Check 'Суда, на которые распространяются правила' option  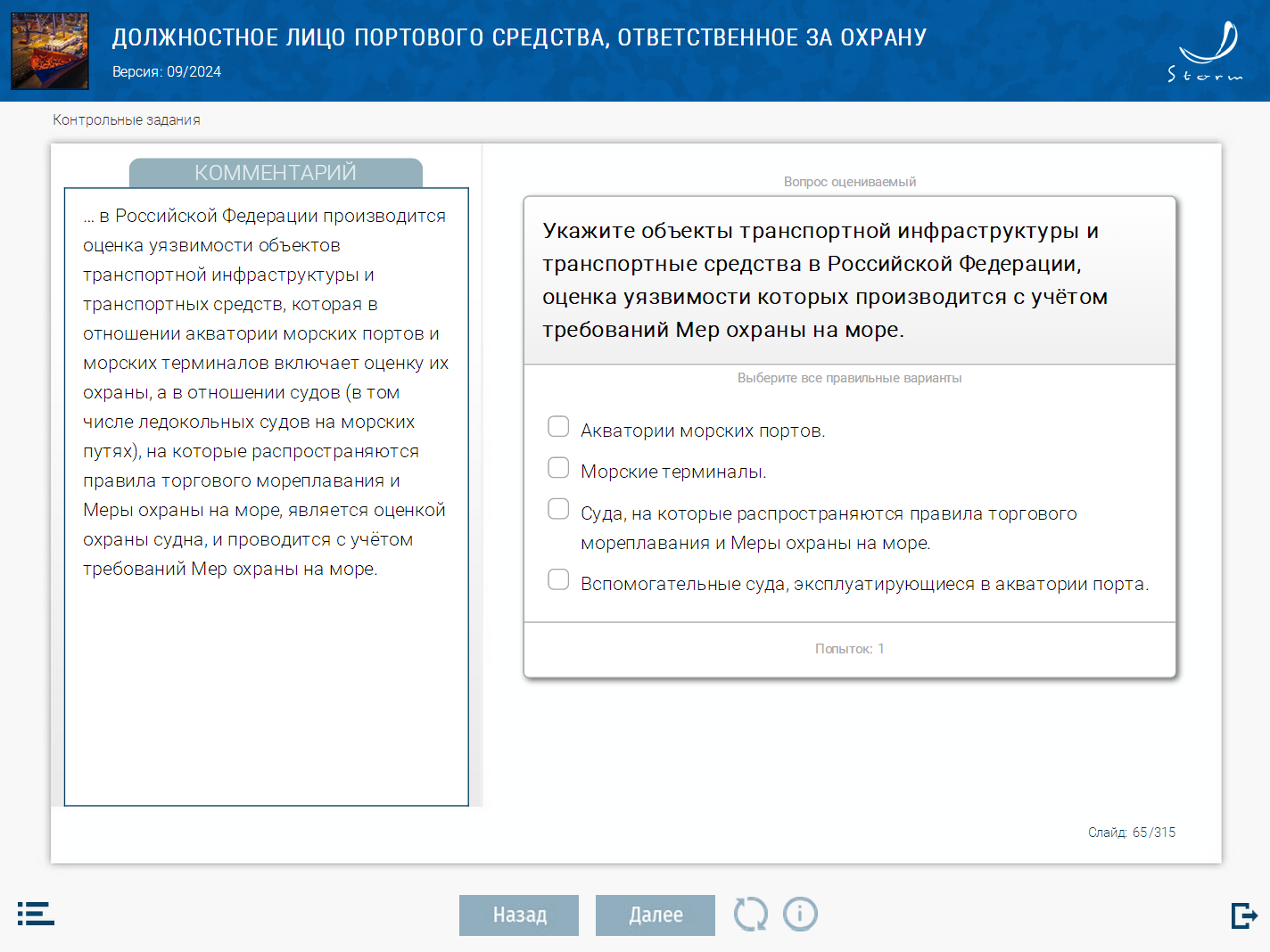[x=558, y=509]
